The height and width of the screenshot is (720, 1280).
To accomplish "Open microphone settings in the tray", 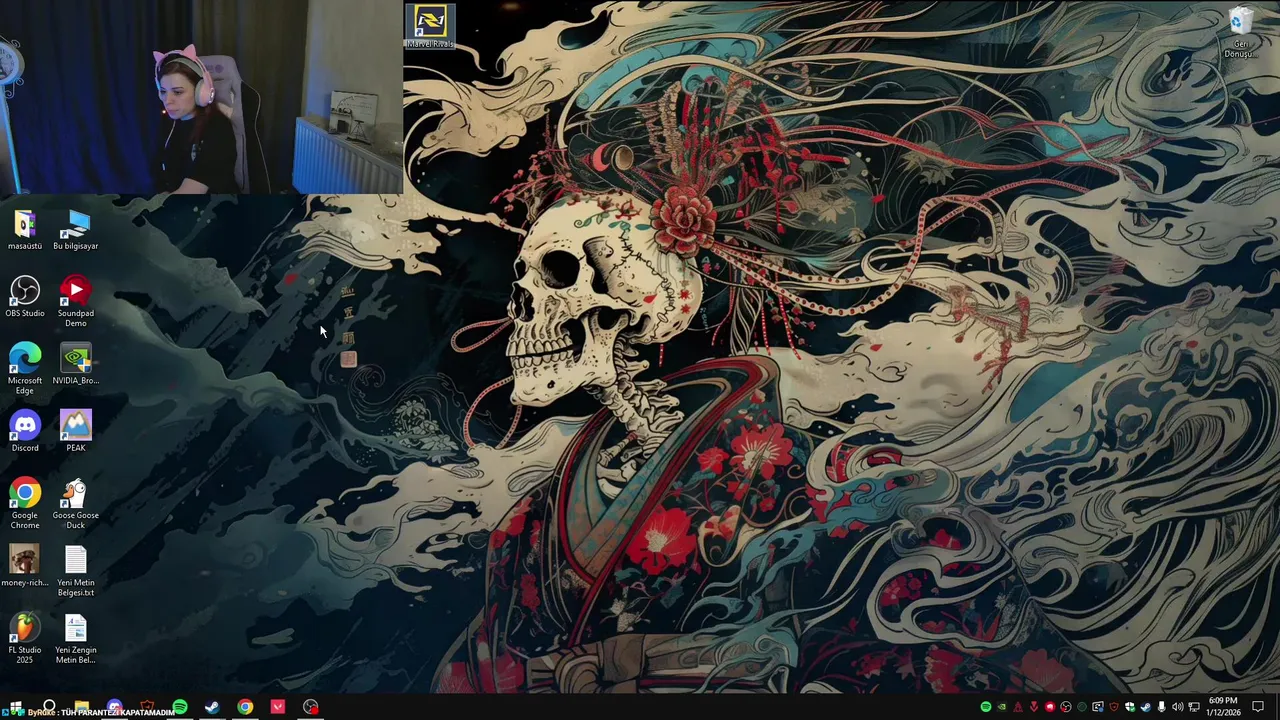I will (1161, 707).
